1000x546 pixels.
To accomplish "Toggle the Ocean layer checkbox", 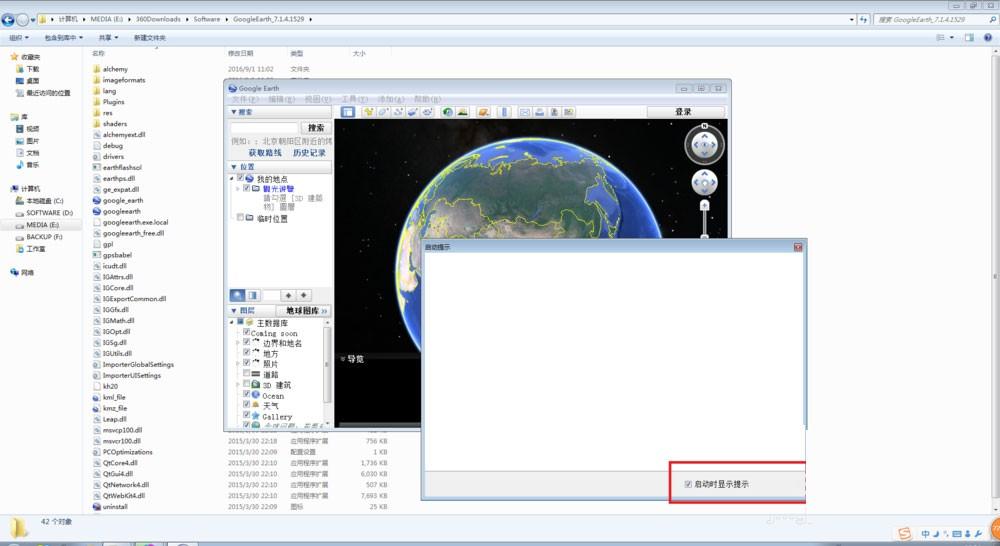I will click(x=247, y=395).
